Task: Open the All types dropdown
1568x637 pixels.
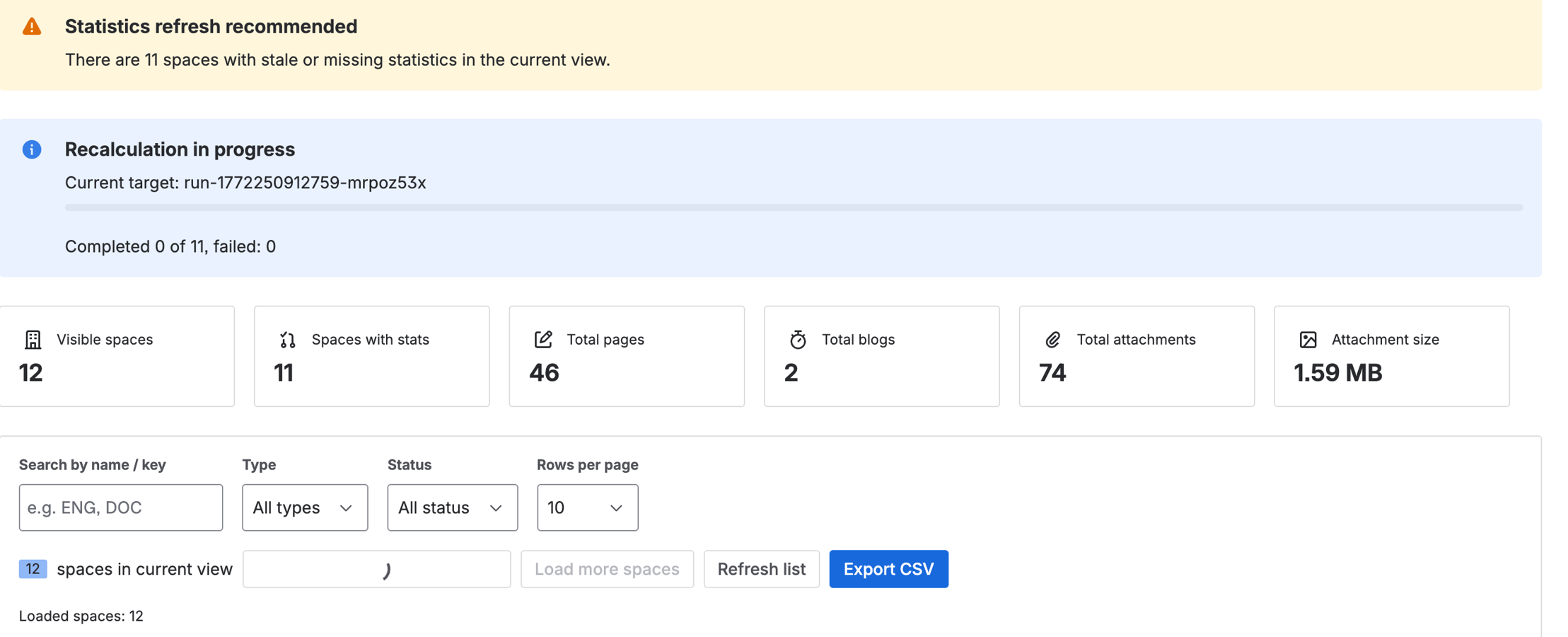Action: (x=305, y=507)
